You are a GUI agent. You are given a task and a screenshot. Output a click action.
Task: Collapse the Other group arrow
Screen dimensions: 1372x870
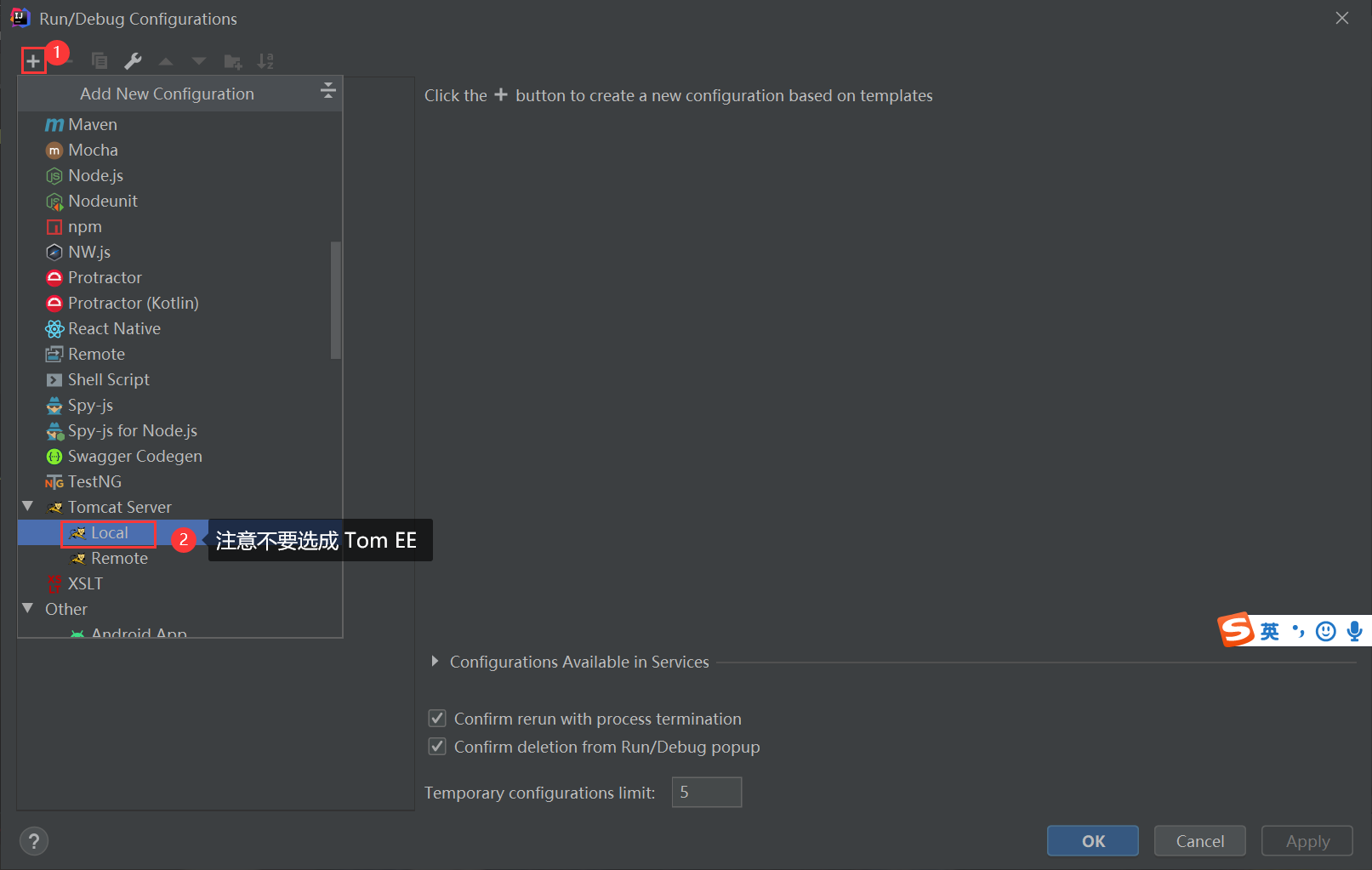click(28, 608)
